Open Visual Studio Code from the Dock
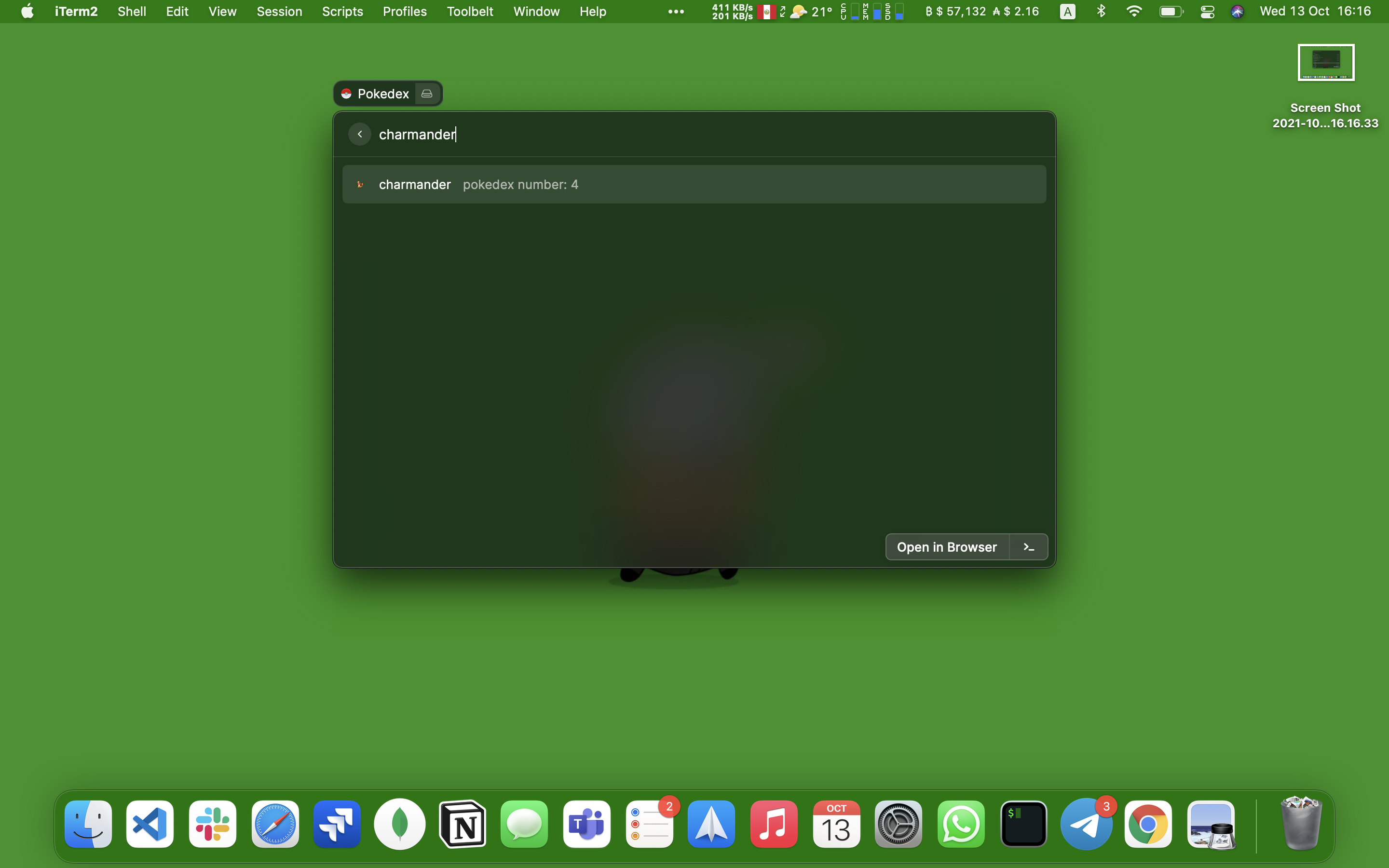Screen dimensions: 1389x868 pyautogui.click(x=150, y=825)
